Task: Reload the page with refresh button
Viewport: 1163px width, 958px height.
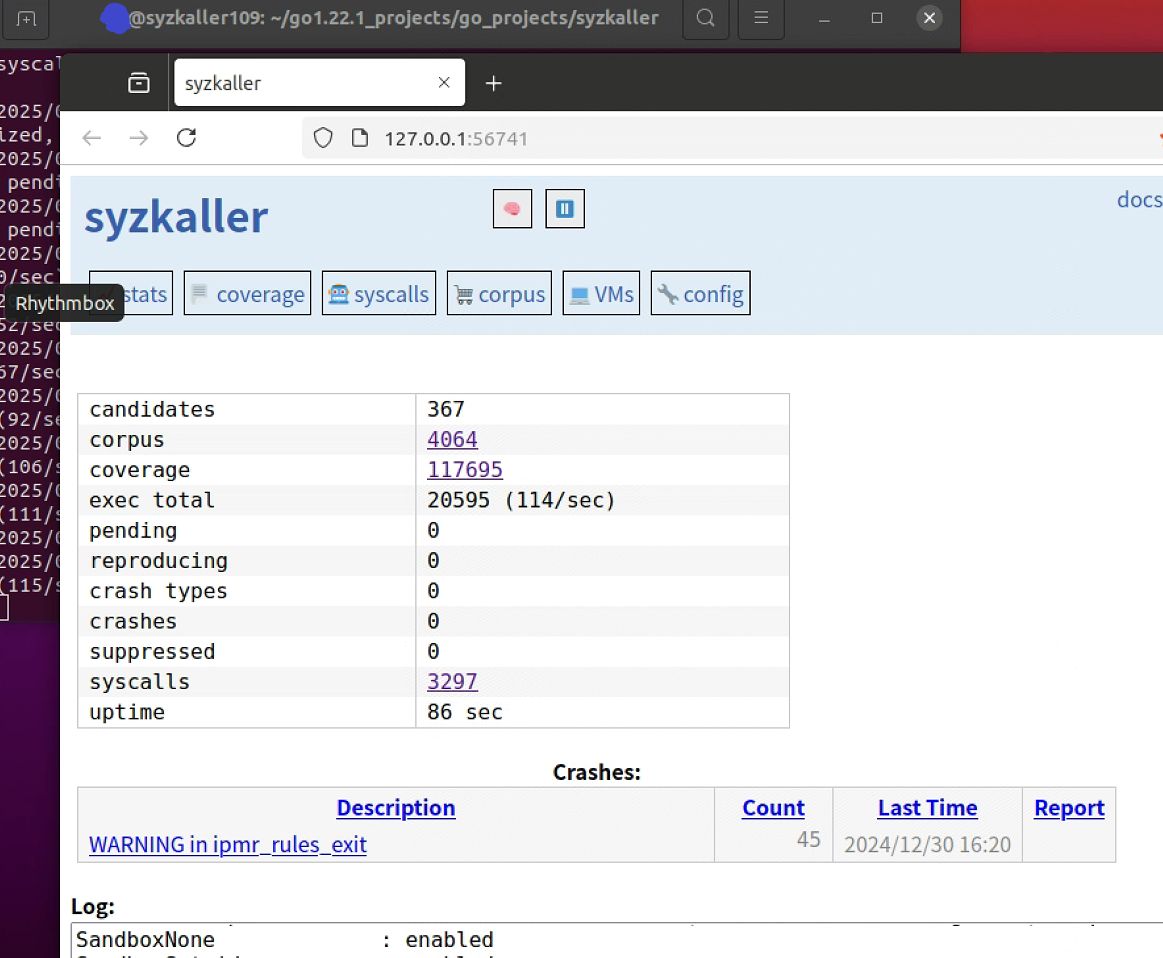Action: click(186, 138)
